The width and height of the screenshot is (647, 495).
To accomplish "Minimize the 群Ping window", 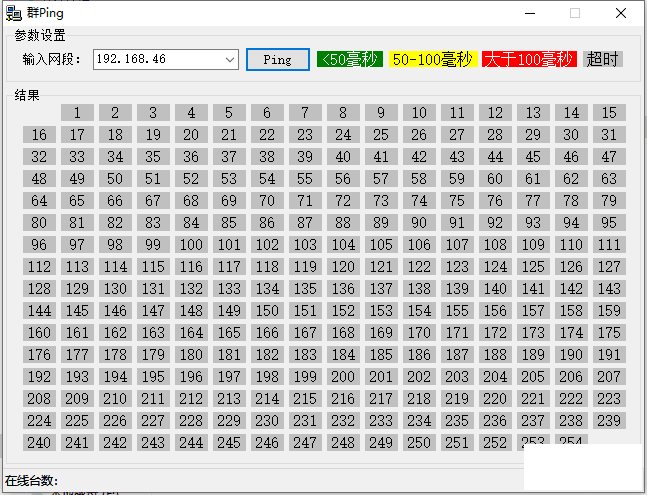I will pos(530,13).
